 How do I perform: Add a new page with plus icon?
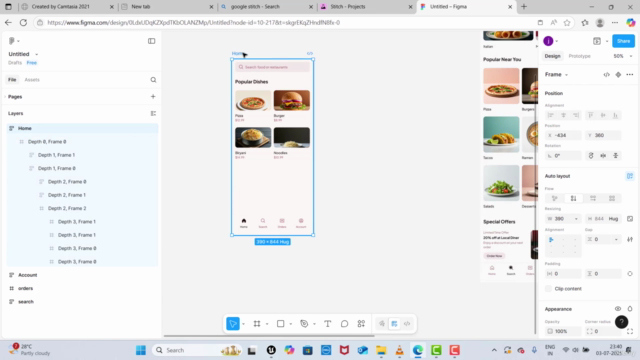(153, 97)
